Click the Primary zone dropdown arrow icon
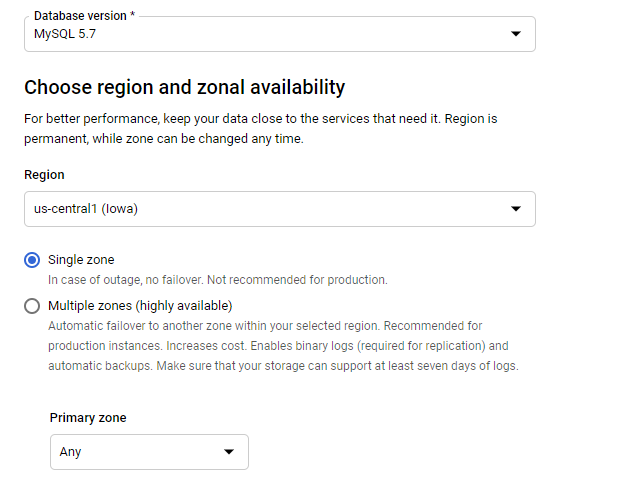624x485 pixels. pyautogui.click(x=229, y=452)
